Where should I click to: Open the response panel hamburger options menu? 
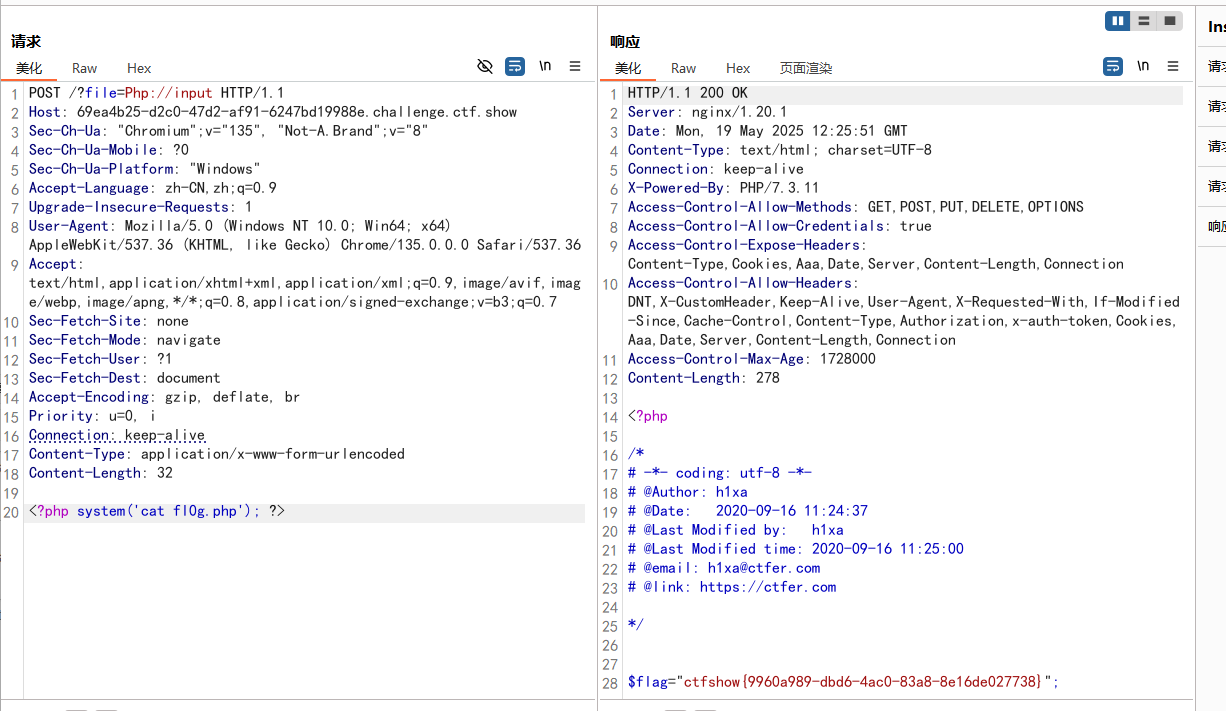(1173, 66)
